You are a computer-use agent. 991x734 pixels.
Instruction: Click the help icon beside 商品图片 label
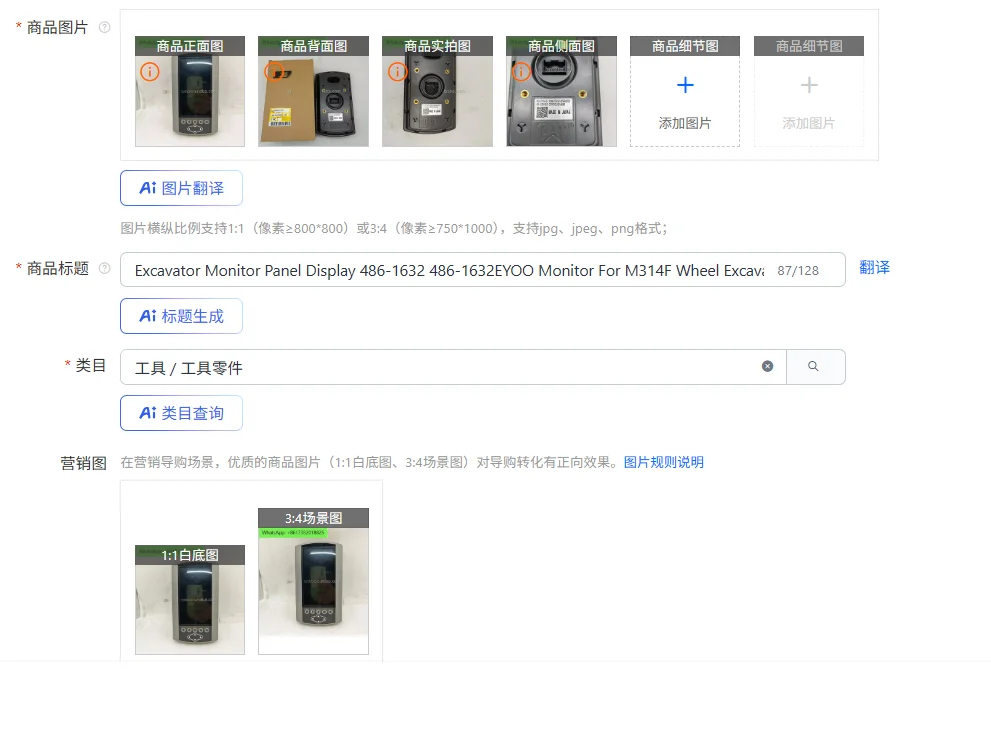pos(105,27)
